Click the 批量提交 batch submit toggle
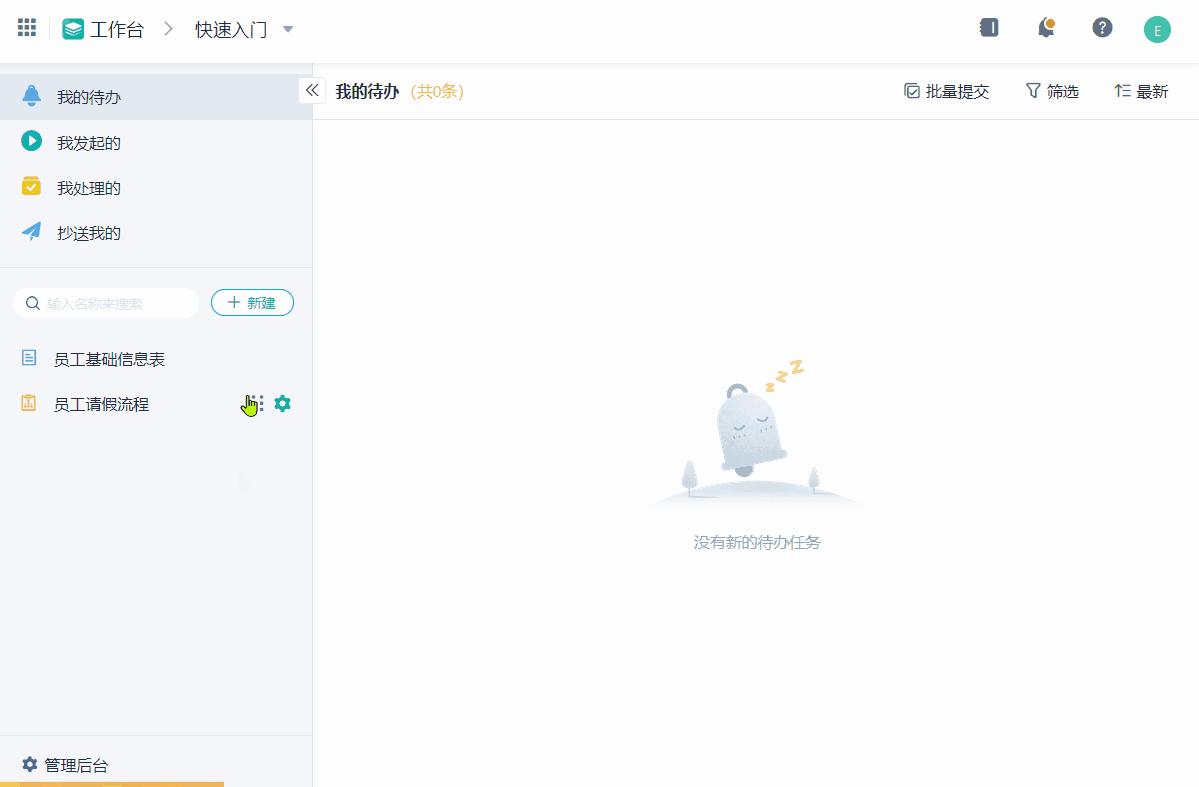This screenshot has height=787, width=1199. pyautogui.click(x=945, y=90)
